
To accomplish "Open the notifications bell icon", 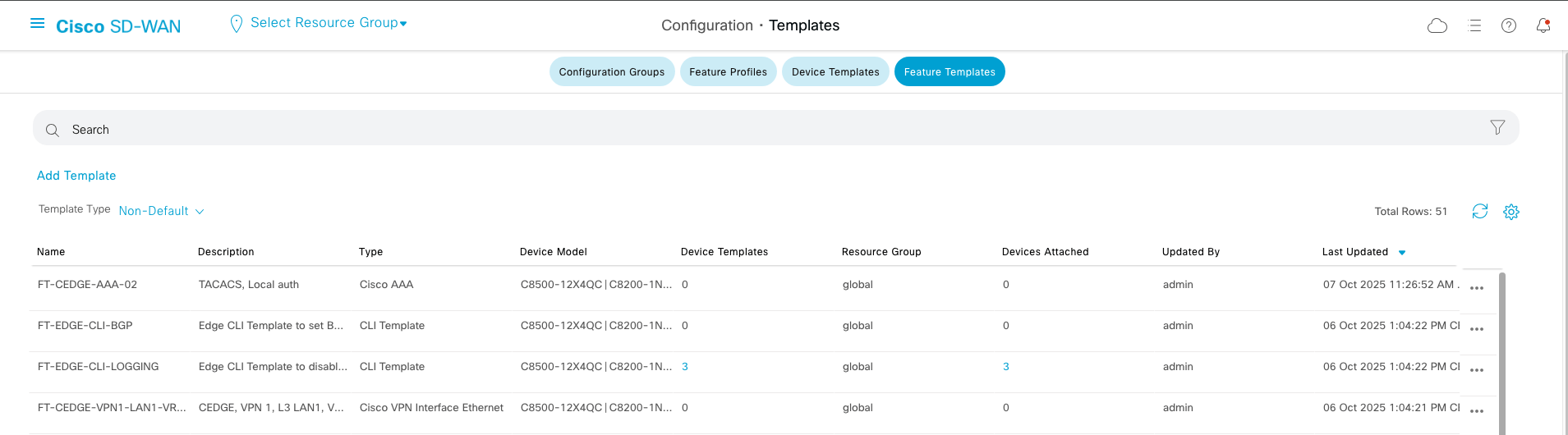I will (1543, 25).
